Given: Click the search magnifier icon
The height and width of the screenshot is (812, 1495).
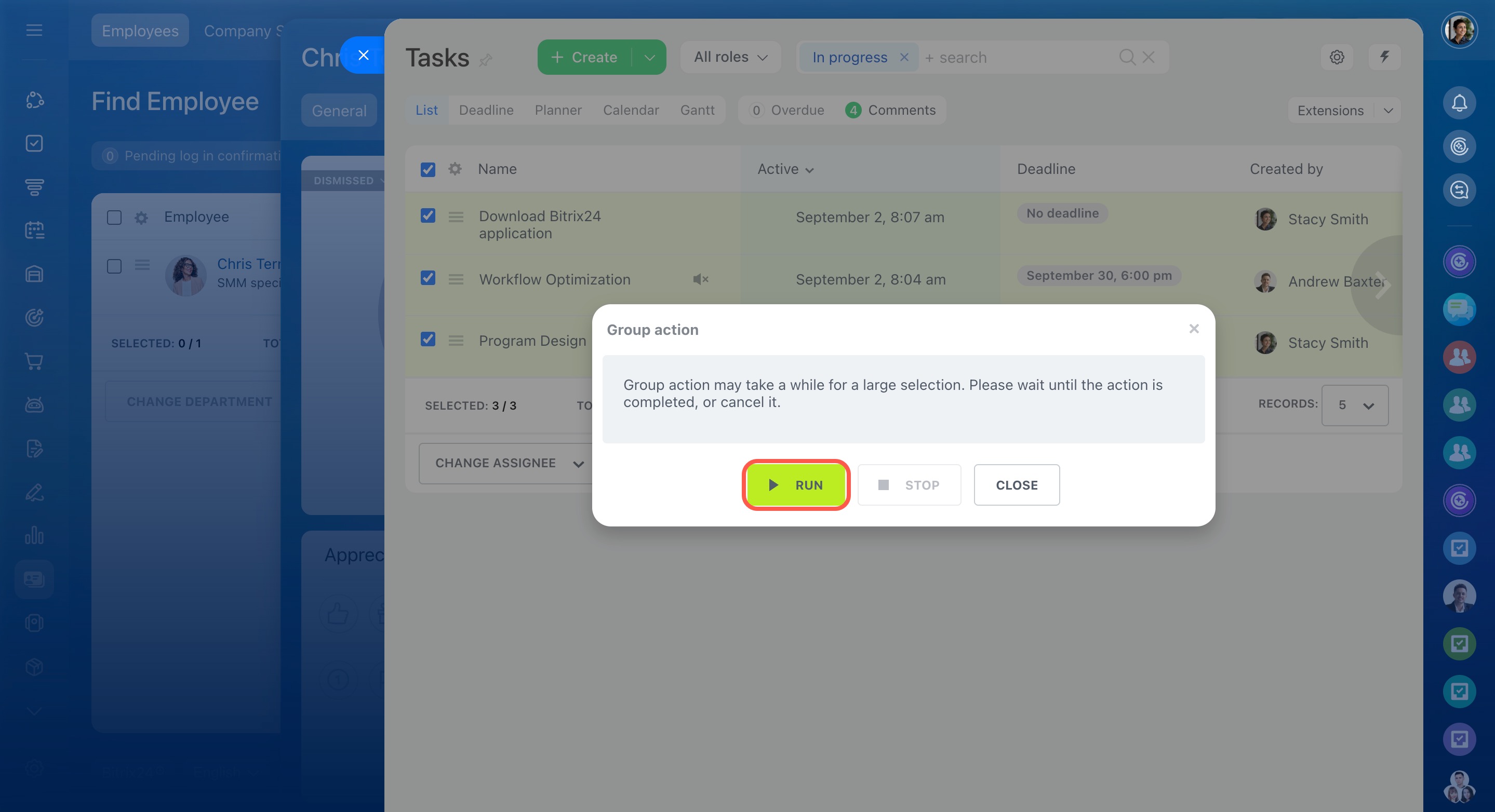Looking at the screenshot, I should coord(1127,57).
